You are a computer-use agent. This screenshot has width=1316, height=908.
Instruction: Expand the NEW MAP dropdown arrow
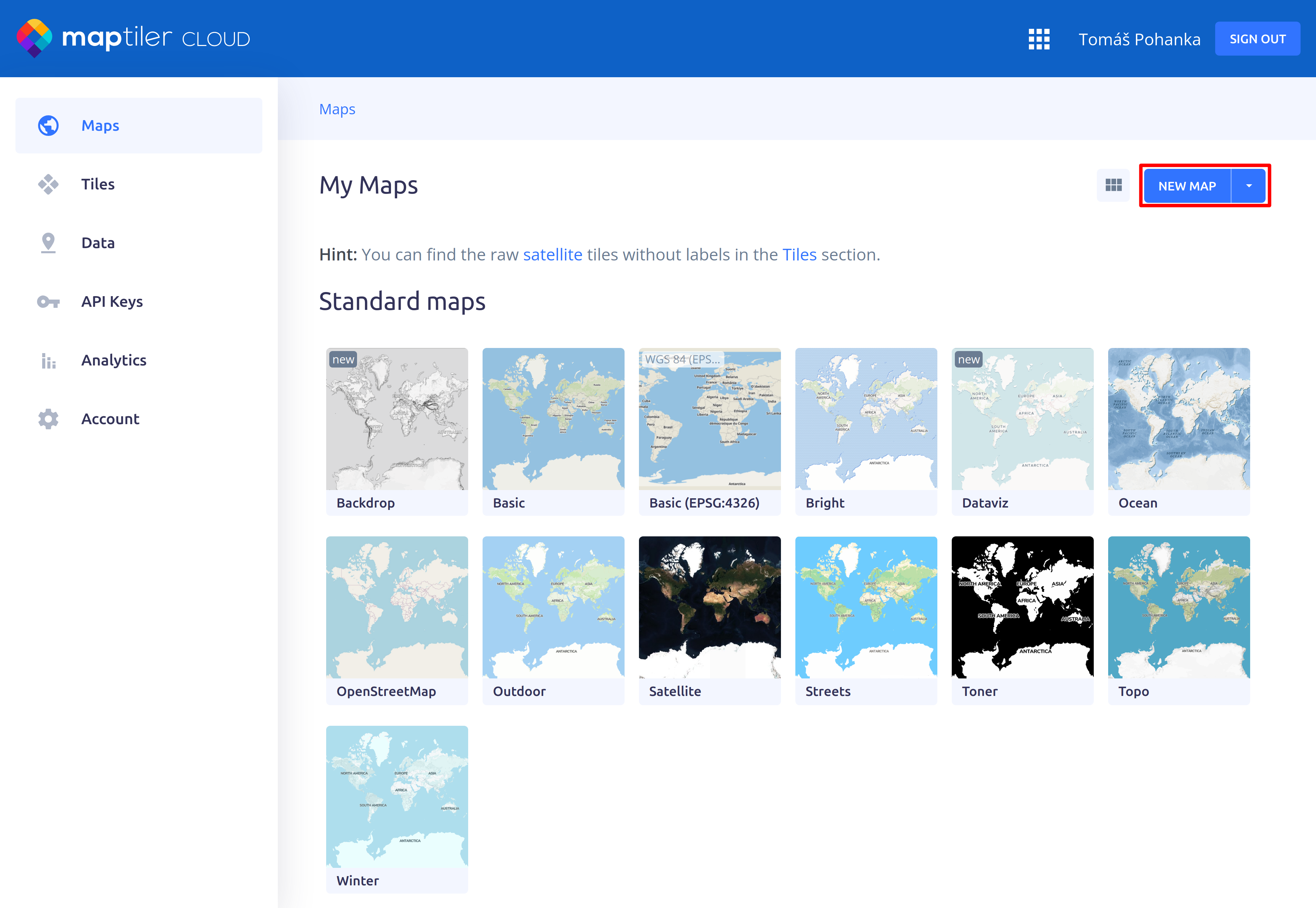pyautogui.click(x=1248, y=186)
